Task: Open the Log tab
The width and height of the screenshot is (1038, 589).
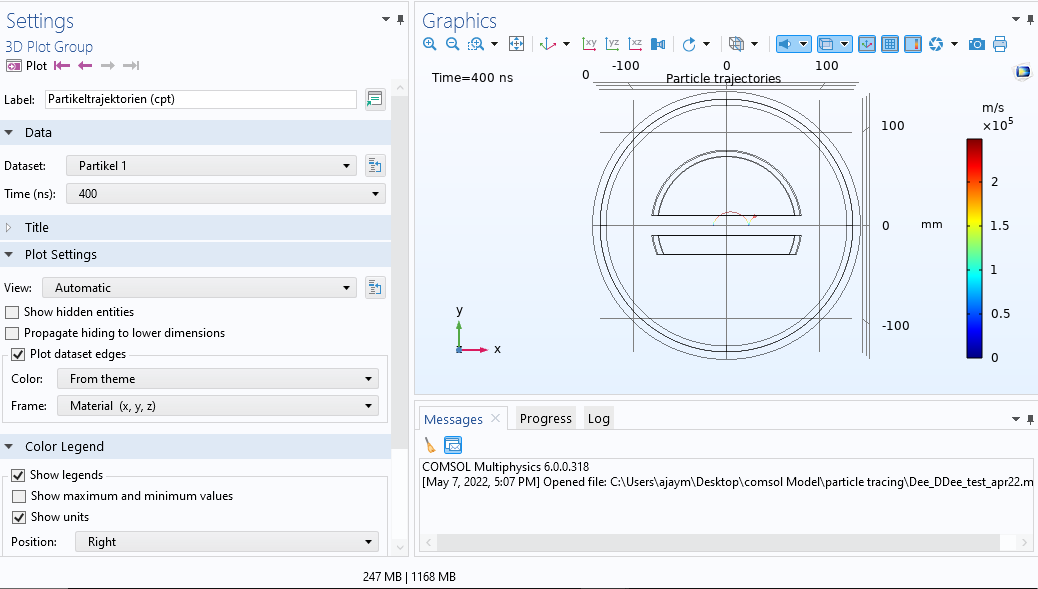Action: pos(598,419)
